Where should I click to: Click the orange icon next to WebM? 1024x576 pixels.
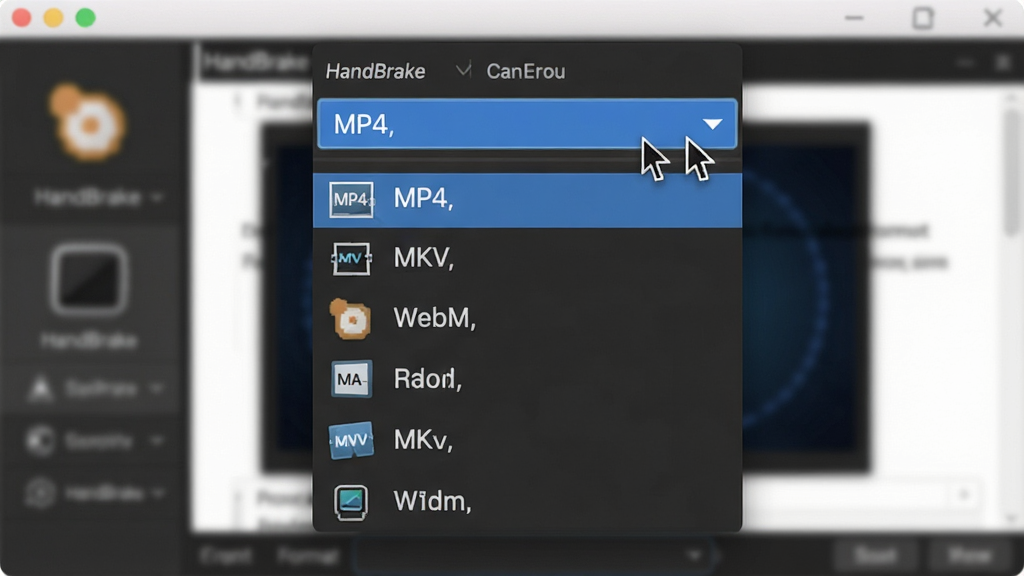coord(351,319)
